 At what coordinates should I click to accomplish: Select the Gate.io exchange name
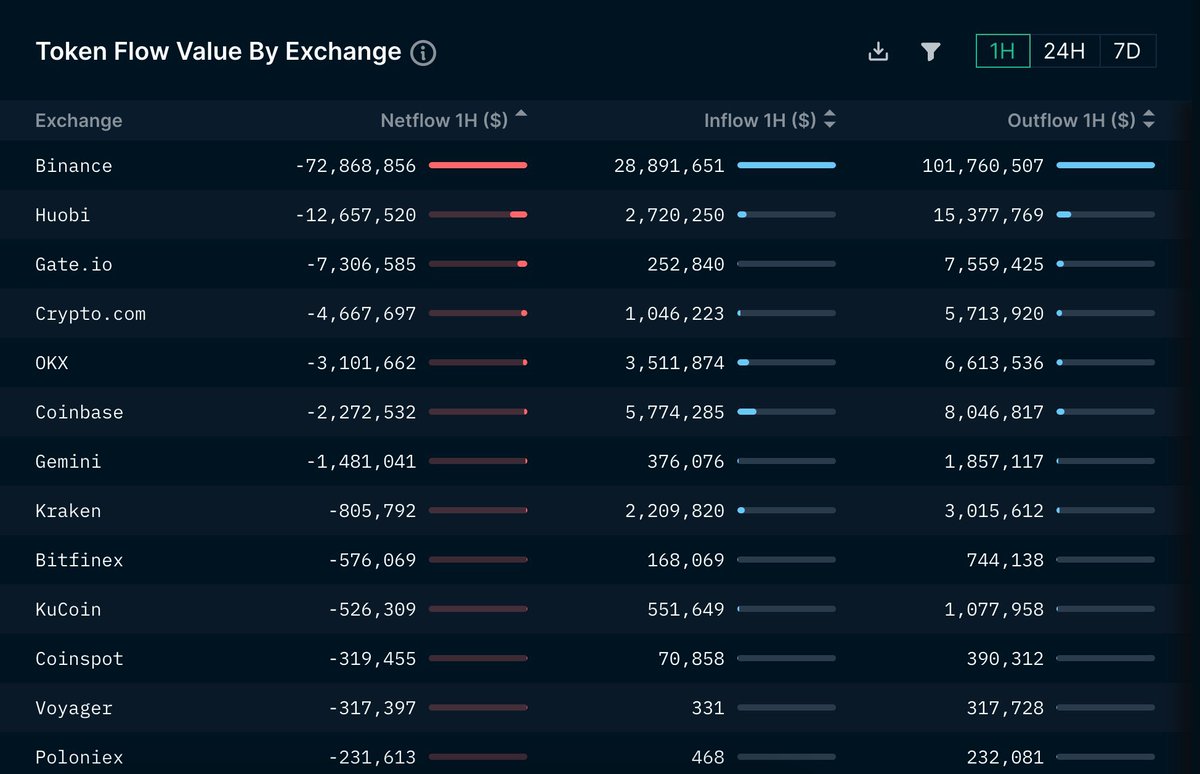[x=73, y=264]
